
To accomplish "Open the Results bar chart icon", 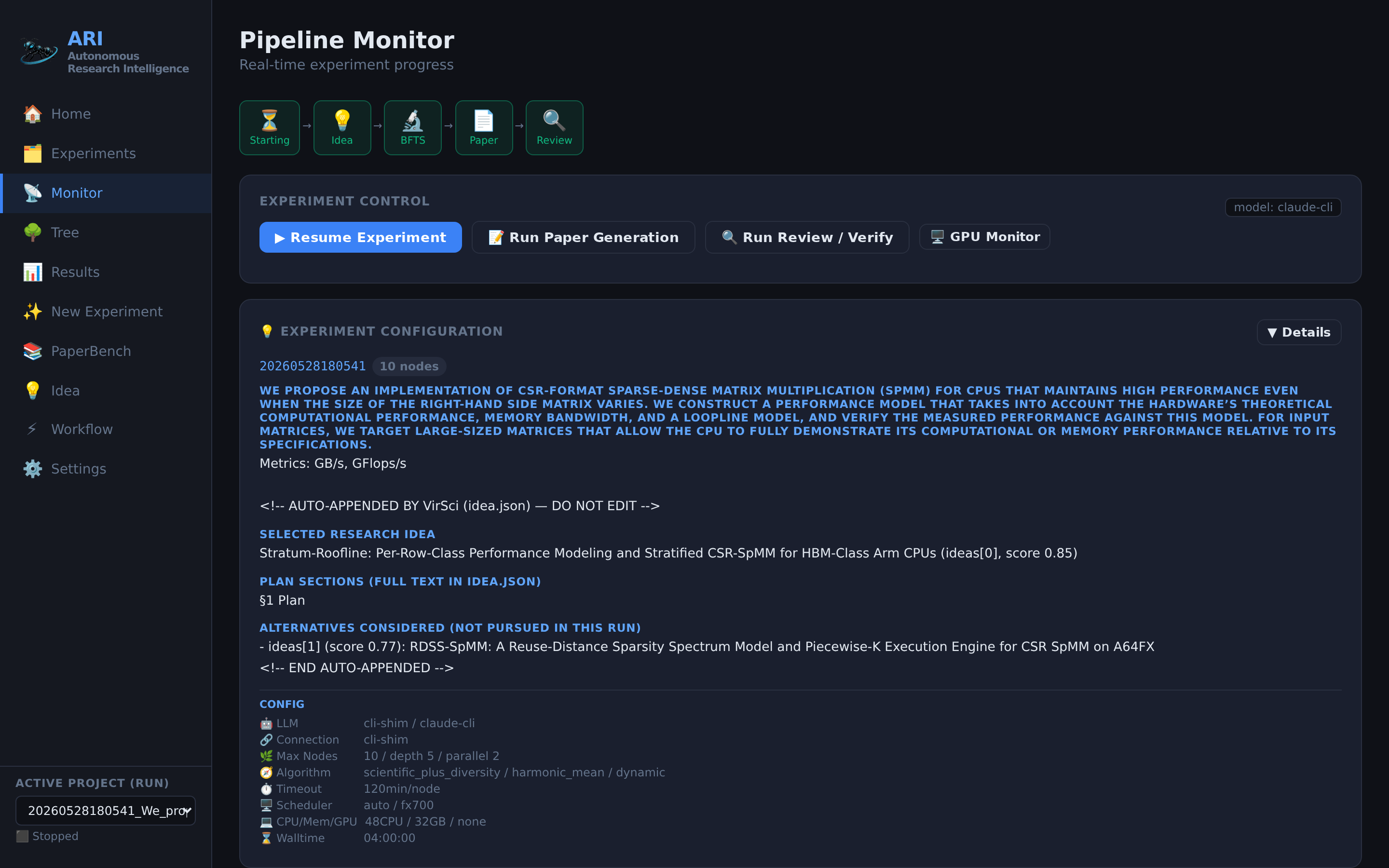I will pos(33,272).
